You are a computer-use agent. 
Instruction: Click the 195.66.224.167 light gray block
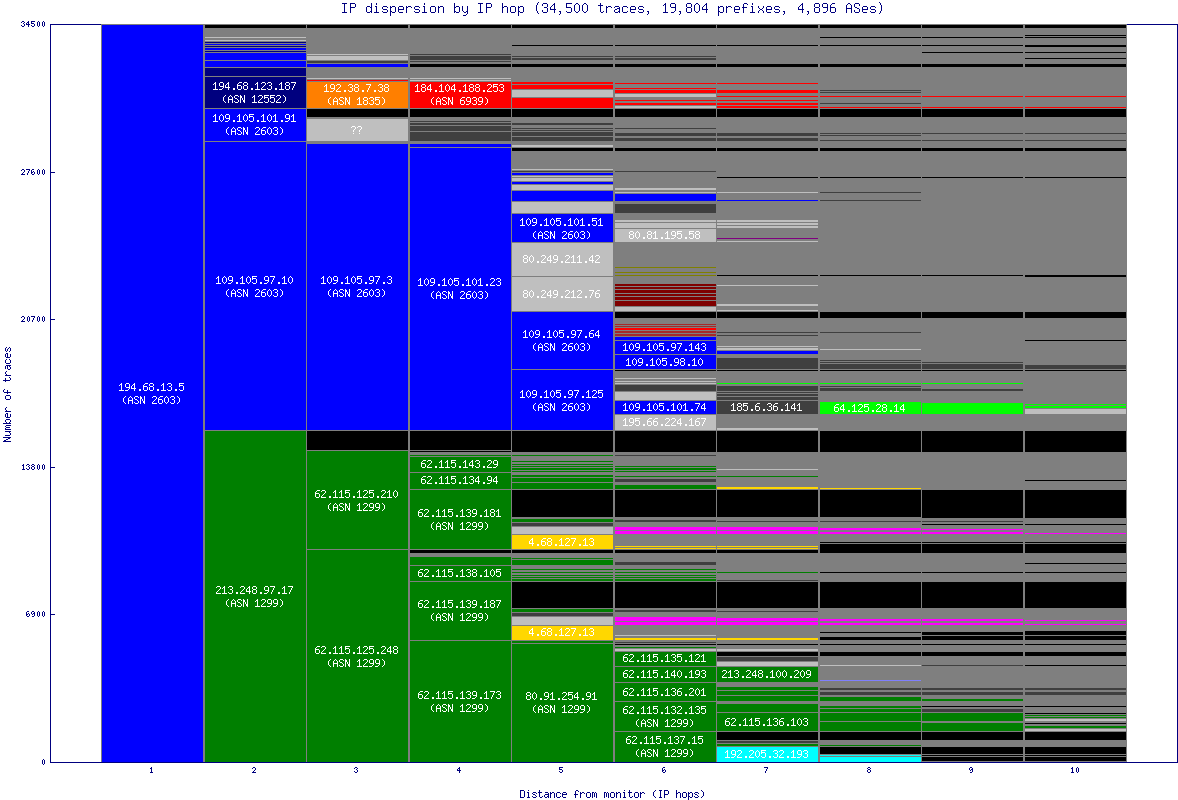(664, 422)
